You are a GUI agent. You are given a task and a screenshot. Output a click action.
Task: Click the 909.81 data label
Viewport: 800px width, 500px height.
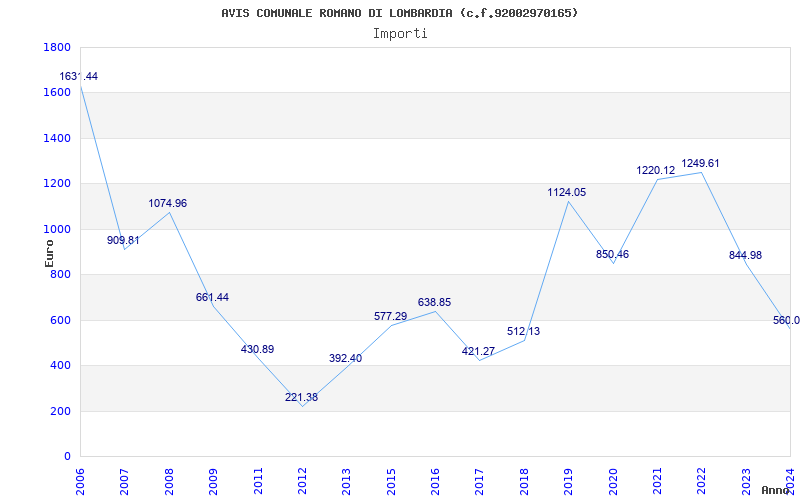coord(123,240)
